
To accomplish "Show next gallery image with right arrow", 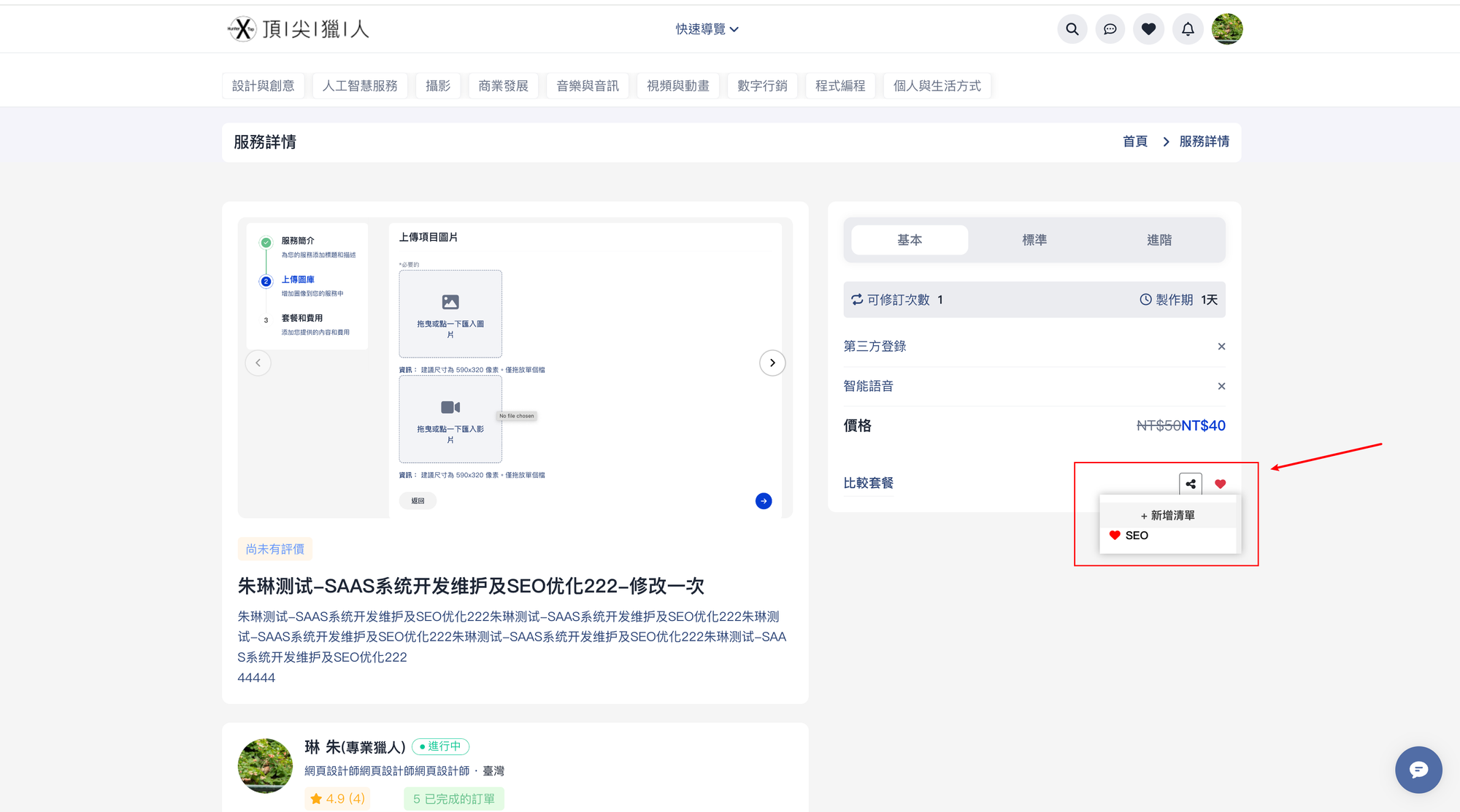I will coord(772,363).
